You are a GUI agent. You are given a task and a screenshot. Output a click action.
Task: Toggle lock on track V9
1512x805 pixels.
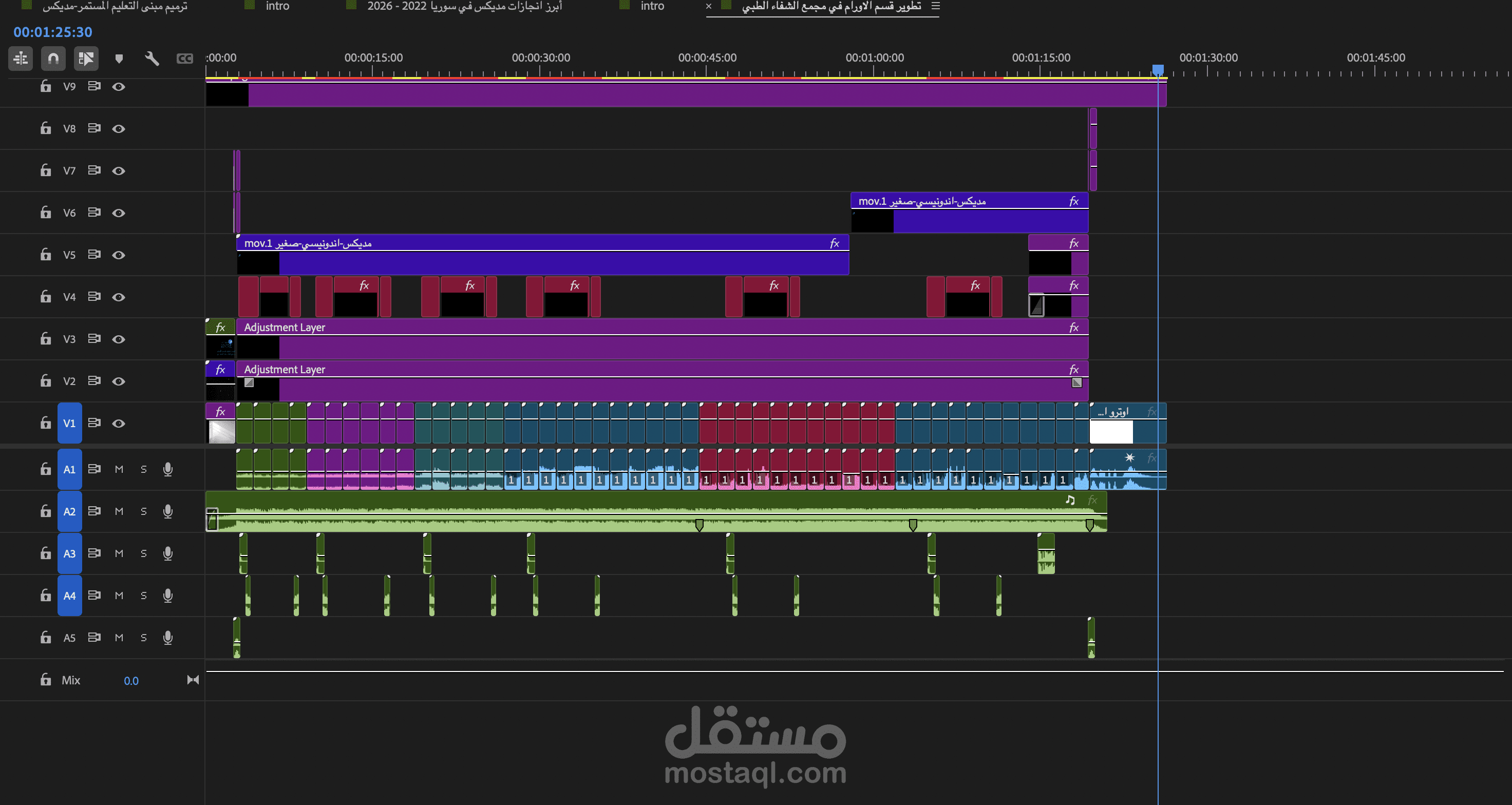tap(46, 86)
